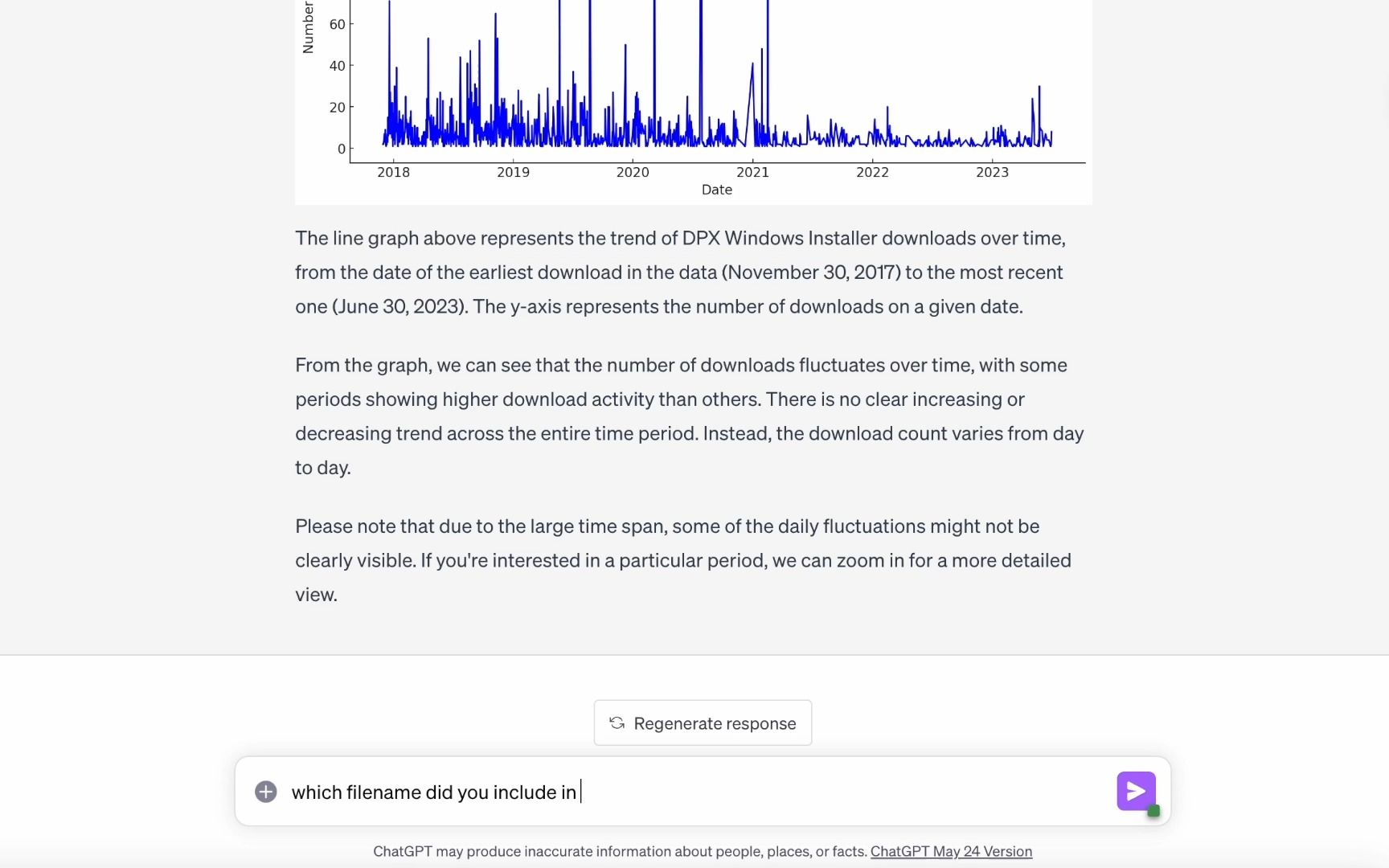Click paragraph beginning 'Please note that'
Screen dimensions: 1389x868
pyautogui.click(x=683, y=560)
